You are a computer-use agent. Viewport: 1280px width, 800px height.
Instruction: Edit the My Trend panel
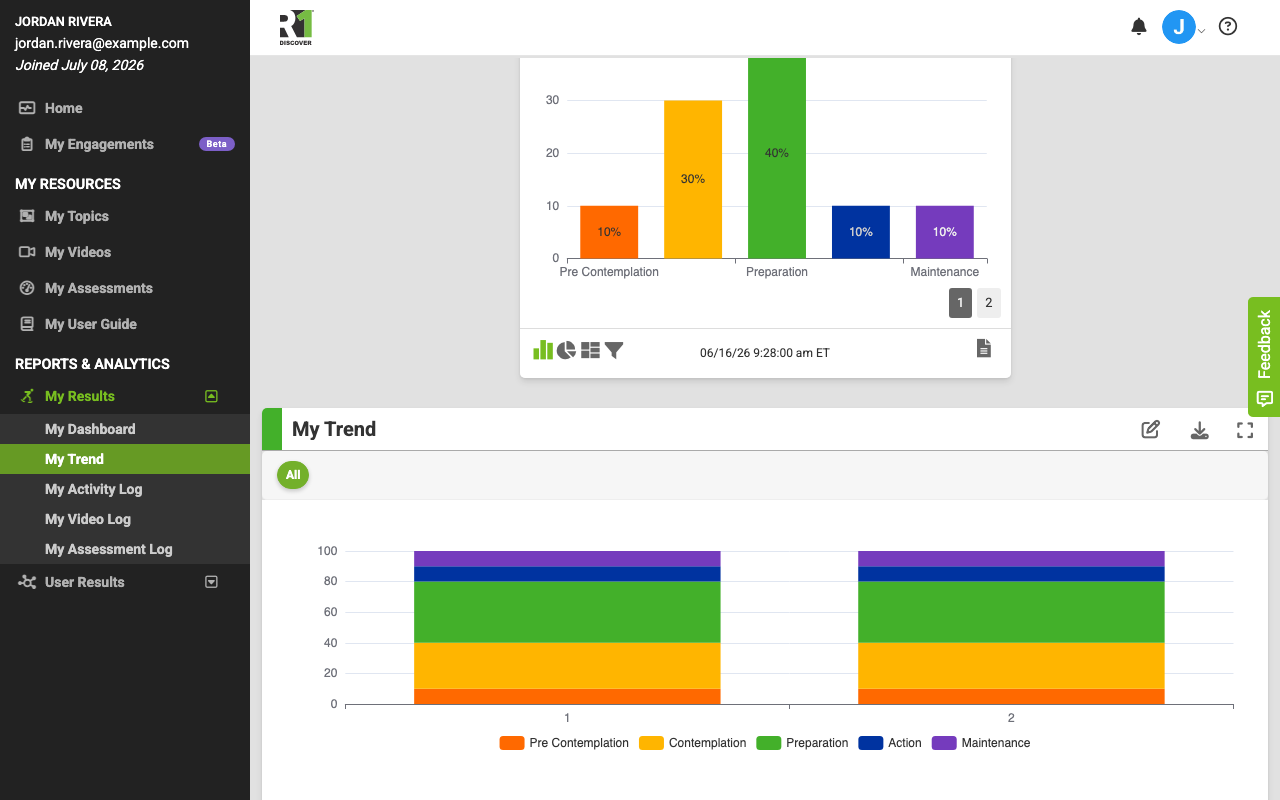1151,430
